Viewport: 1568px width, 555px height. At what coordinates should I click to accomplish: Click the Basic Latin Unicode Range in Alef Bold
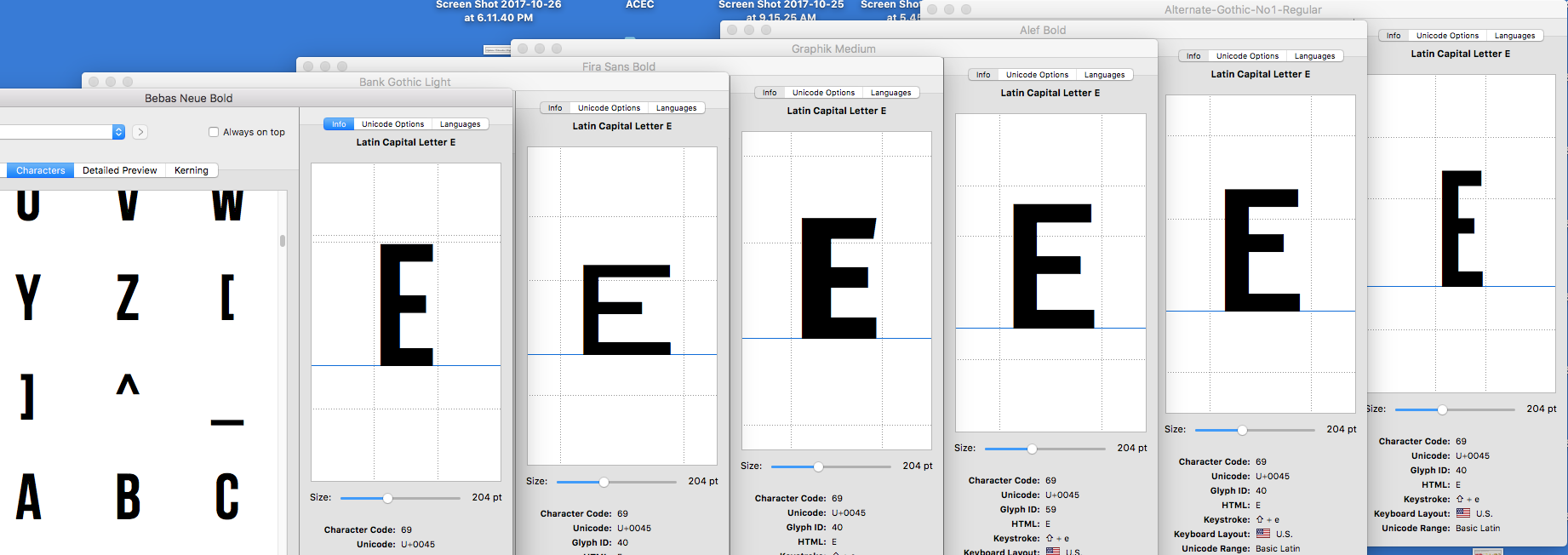[1278, 549]
